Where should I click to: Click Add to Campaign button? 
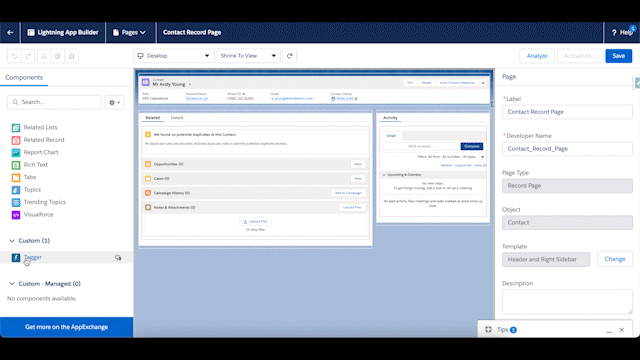coord(348,193)
